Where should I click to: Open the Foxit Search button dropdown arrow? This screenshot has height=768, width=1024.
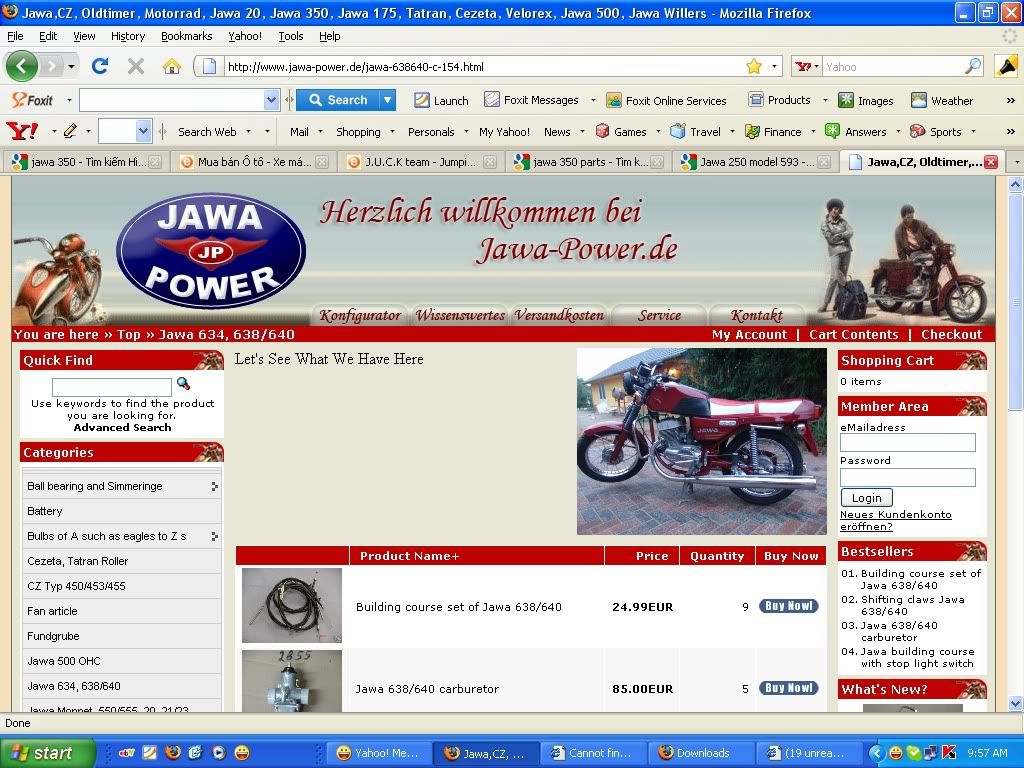pyautogui.click(x=388, y=100)
